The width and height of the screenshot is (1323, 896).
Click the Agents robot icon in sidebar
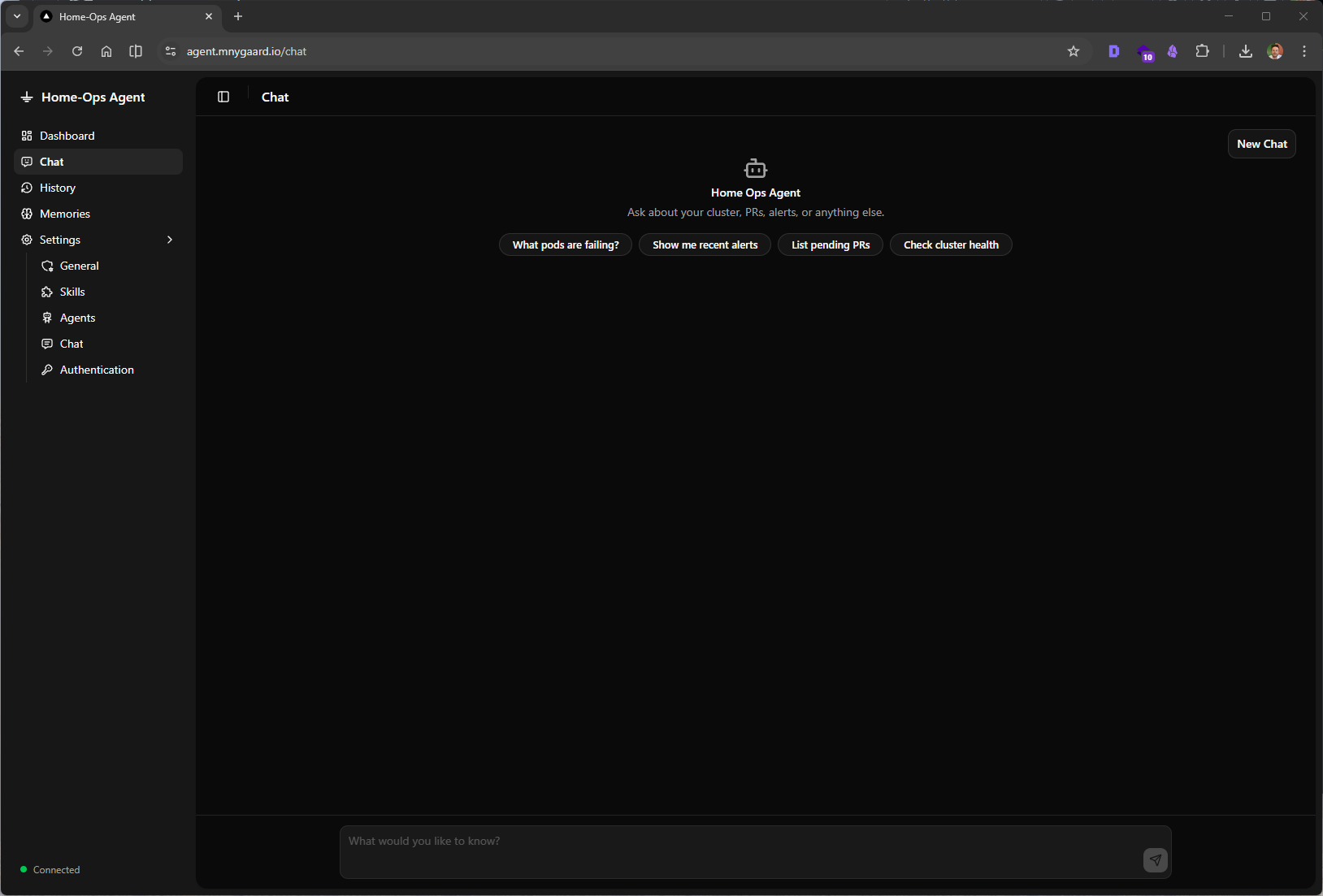pos(47,318)
